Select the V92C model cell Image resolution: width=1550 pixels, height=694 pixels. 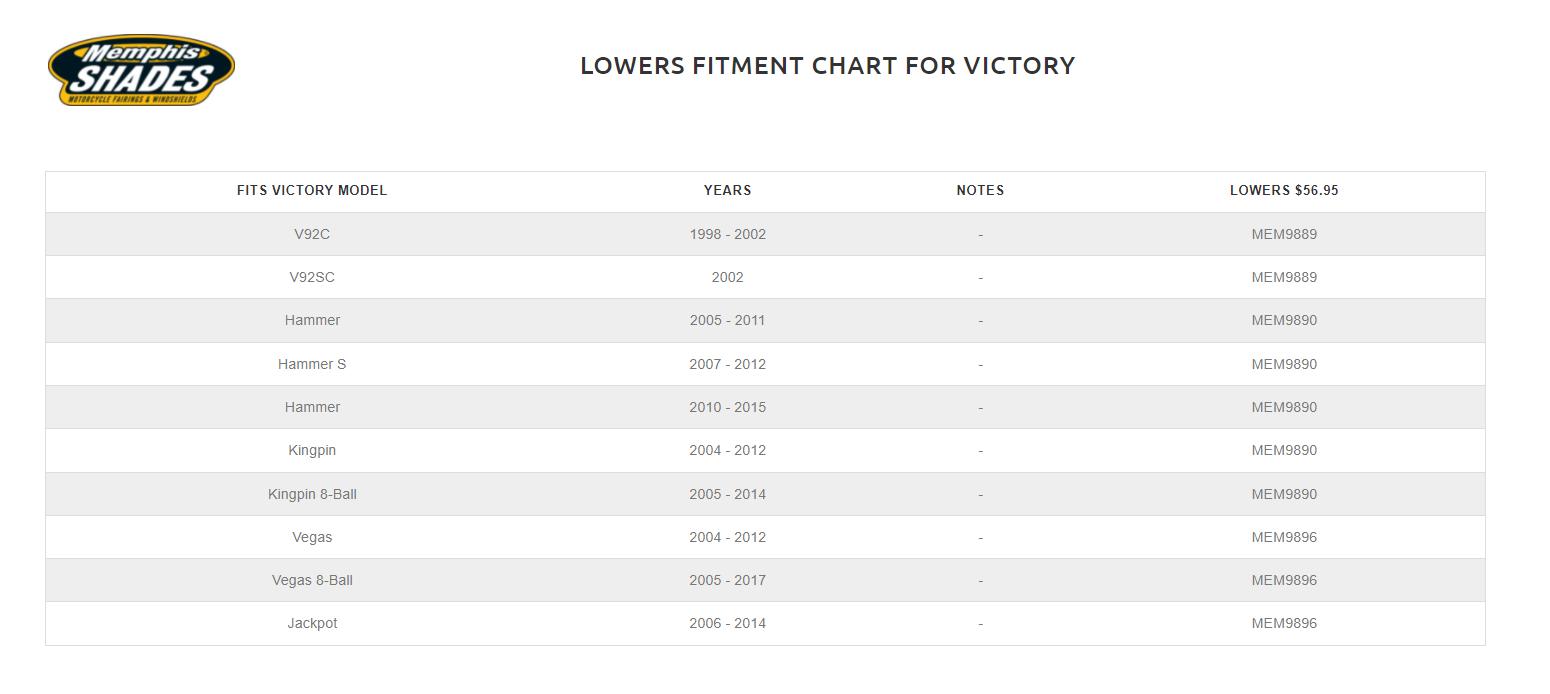point(312,234)
